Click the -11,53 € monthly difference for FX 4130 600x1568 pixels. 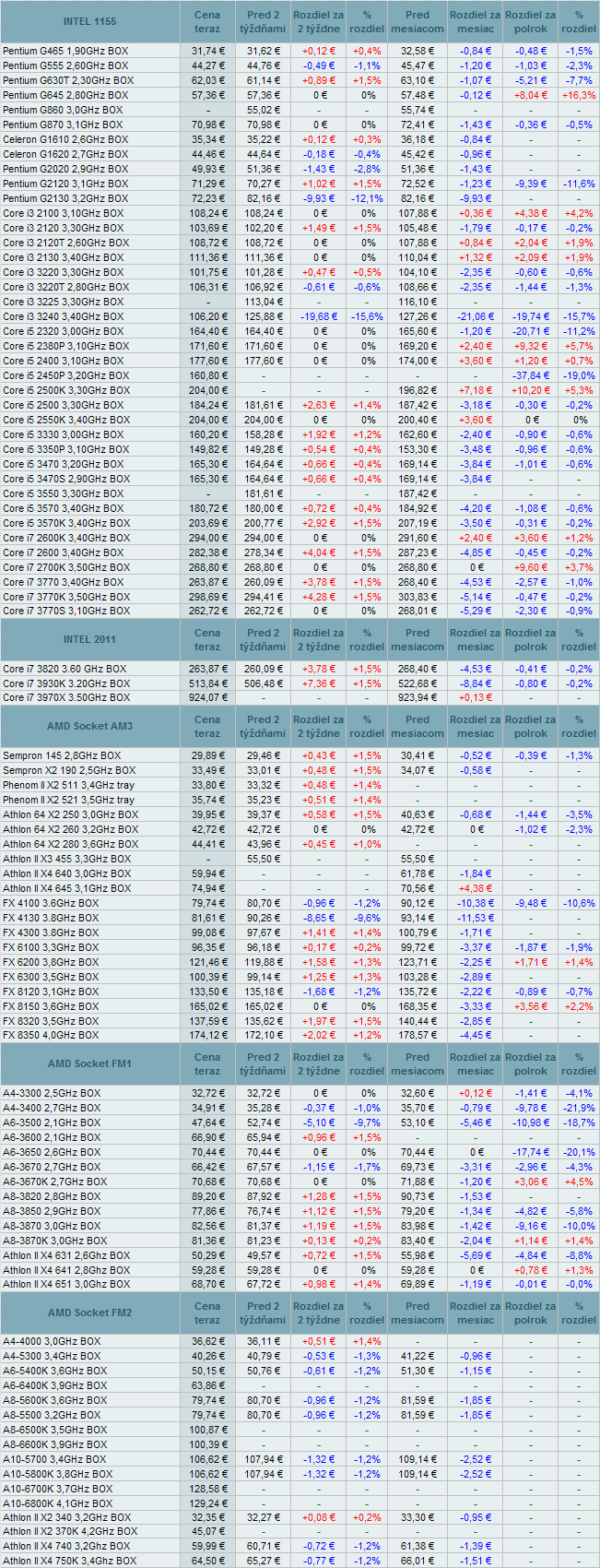[x=475, y=918]
